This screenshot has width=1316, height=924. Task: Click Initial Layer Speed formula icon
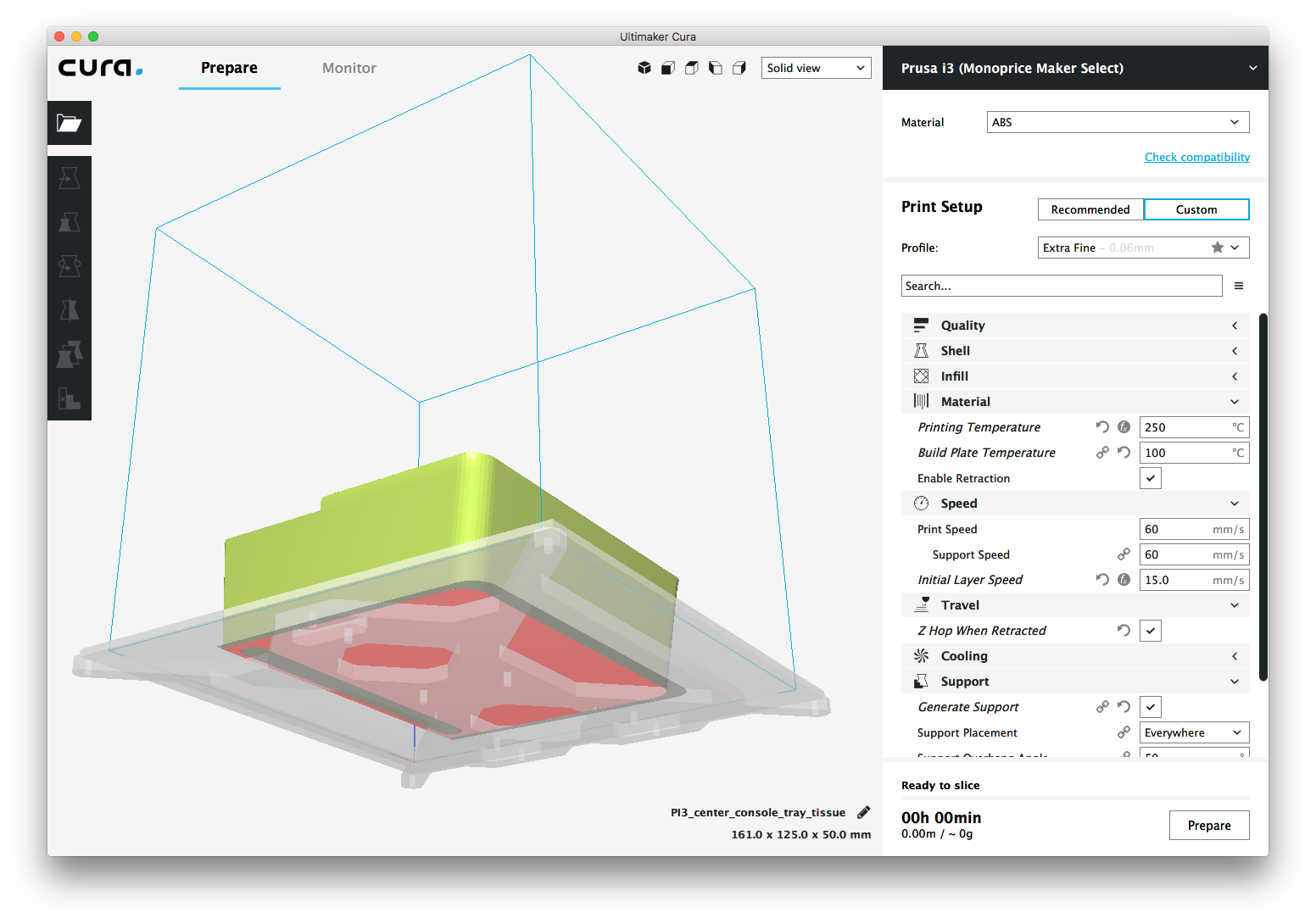point(1124,580)
